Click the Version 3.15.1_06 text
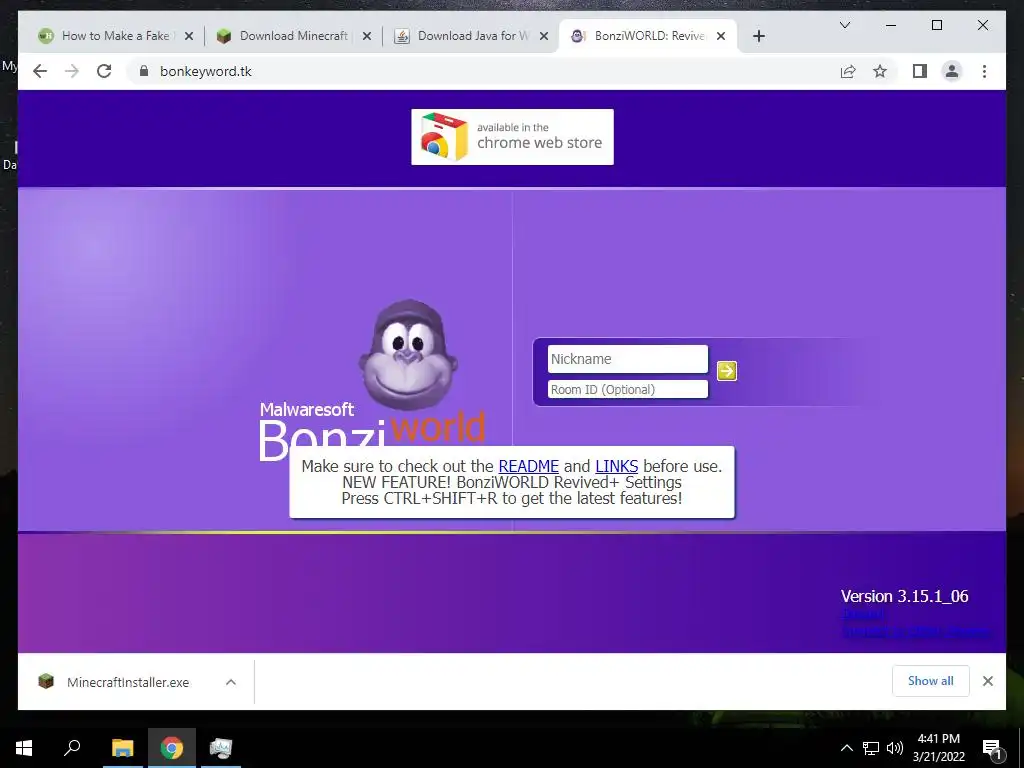The height and width of the screenshot is (768, 1024). tap(904, 596)
